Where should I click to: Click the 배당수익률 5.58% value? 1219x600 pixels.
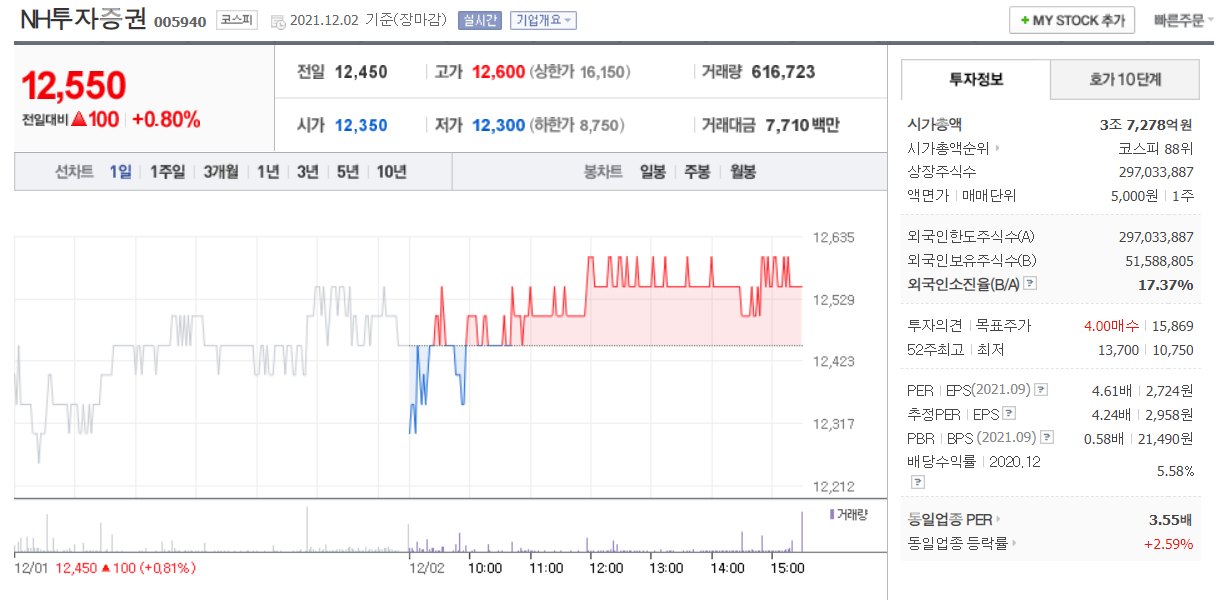[1174, 470]
